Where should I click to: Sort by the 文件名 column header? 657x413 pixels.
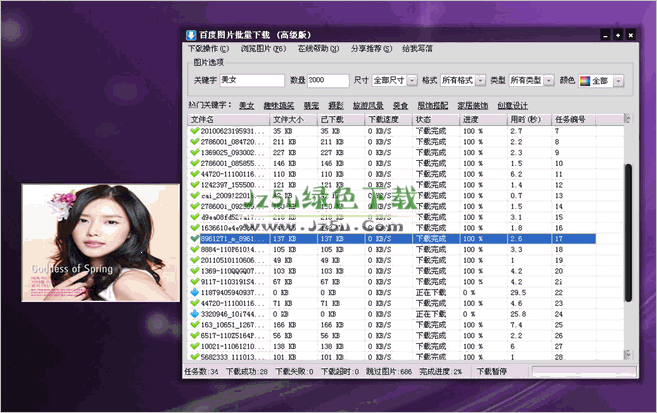click(x=228, y=120)
